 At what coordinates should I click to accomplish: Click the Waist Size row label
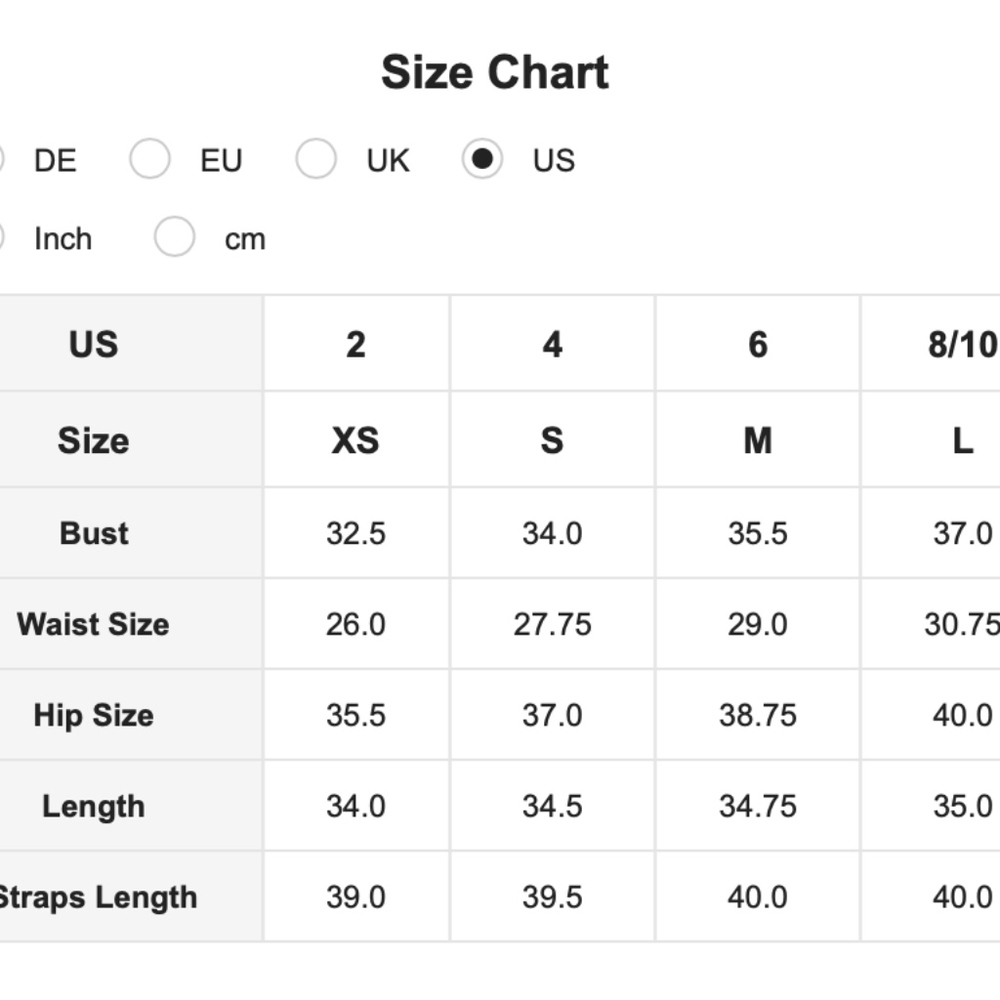[x=93, y=624]
